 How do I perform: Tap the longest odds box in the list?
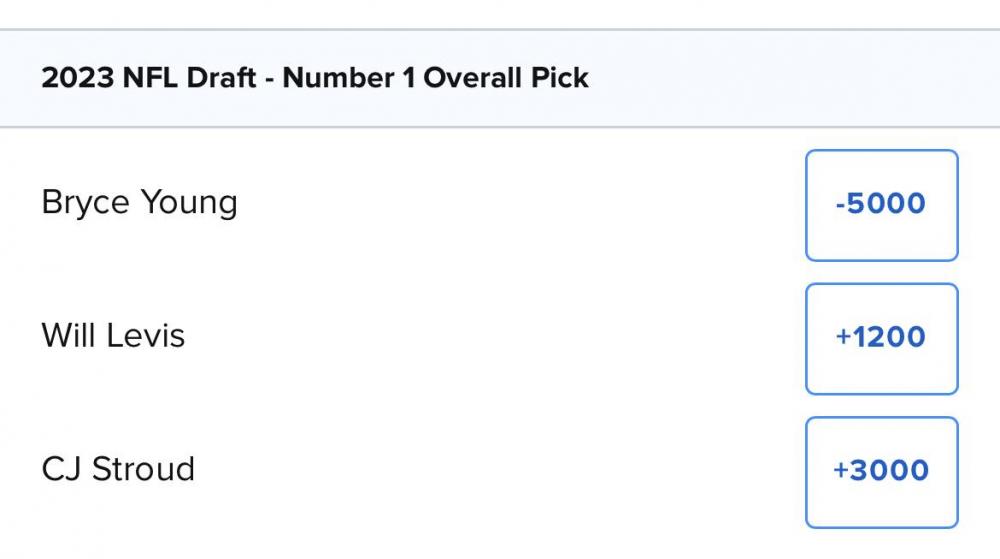click(x=881, y=471)
